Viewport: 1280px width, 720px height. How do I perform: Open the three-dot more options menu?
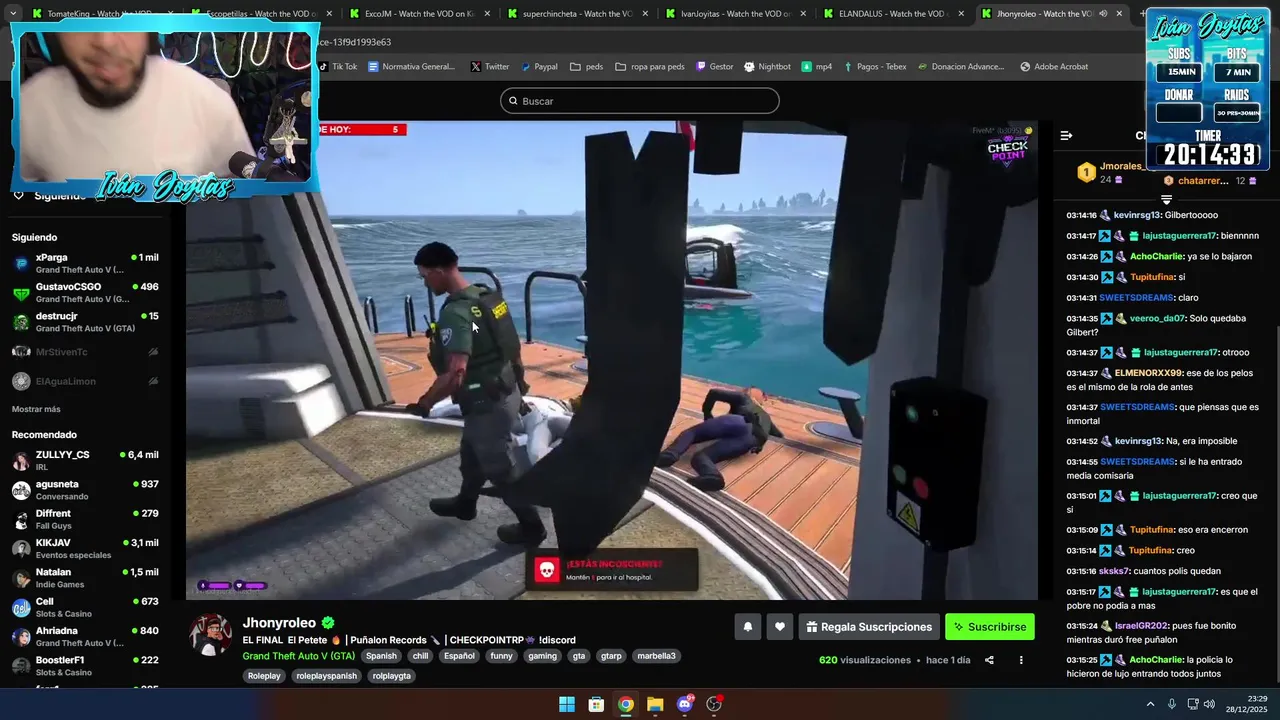(x=1021, y=660)
